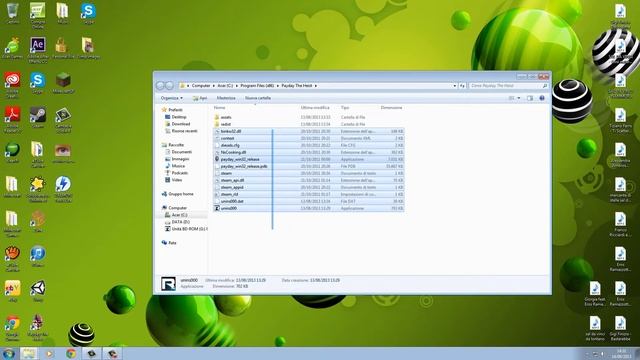Screen dimensions: 640x360
Task: Sort by the Dimensione column header
Action: (x=391, y=108)
